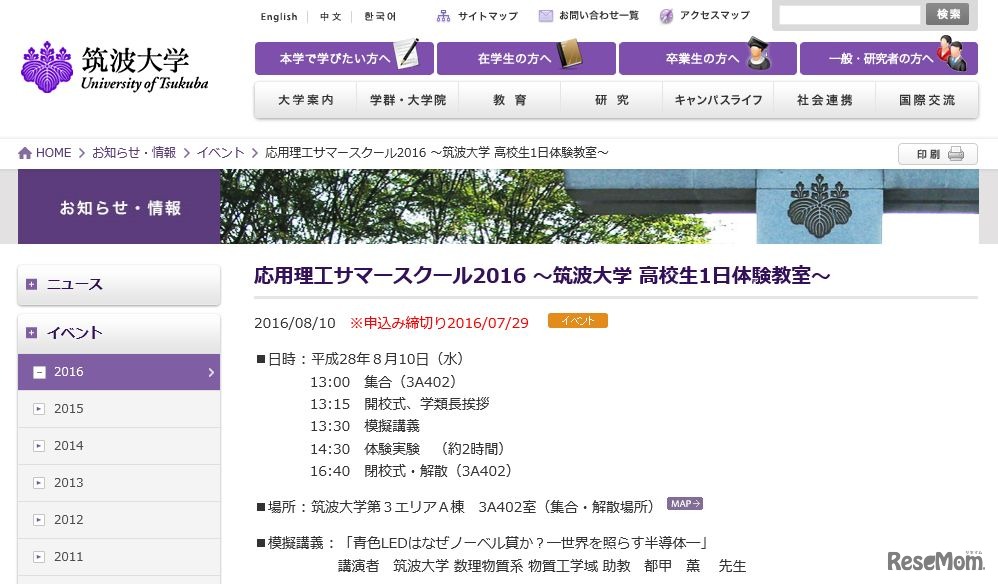
Task: Click the アクセスマップ icon
Action: [x=666, y=16]
